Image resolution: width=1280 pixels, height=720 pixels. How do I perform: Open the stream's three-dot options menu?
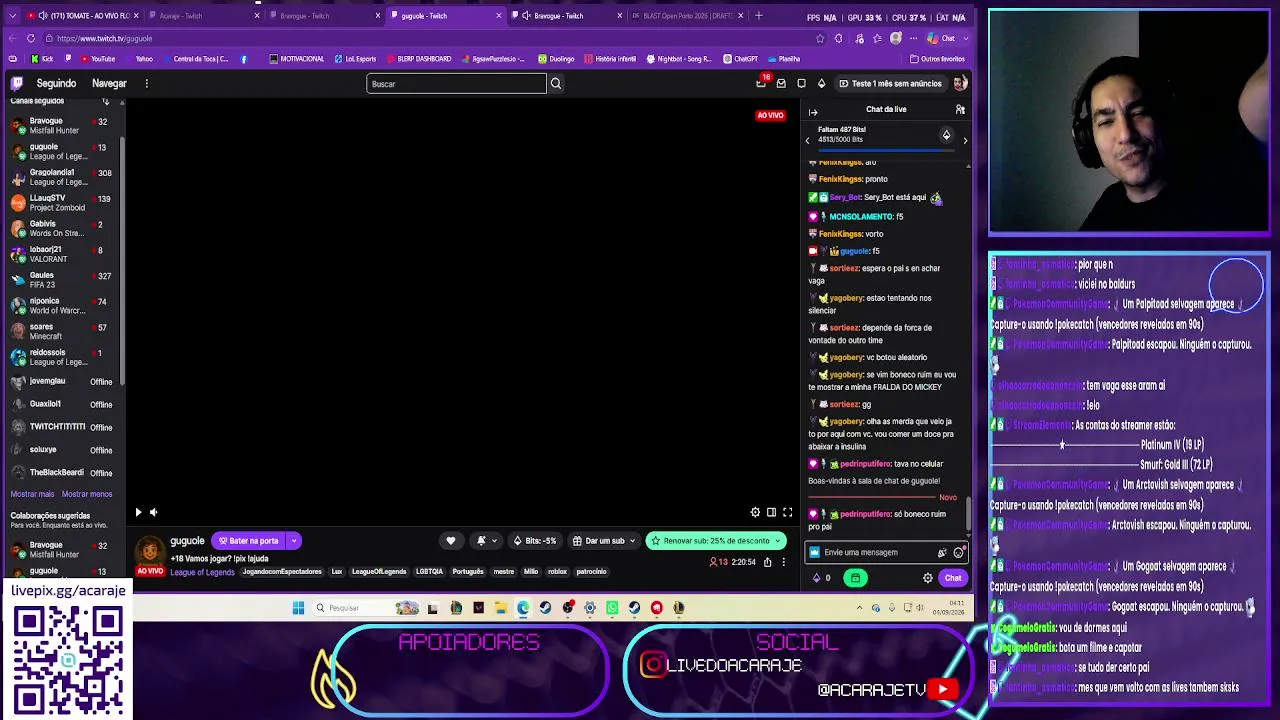click(783, 562)
